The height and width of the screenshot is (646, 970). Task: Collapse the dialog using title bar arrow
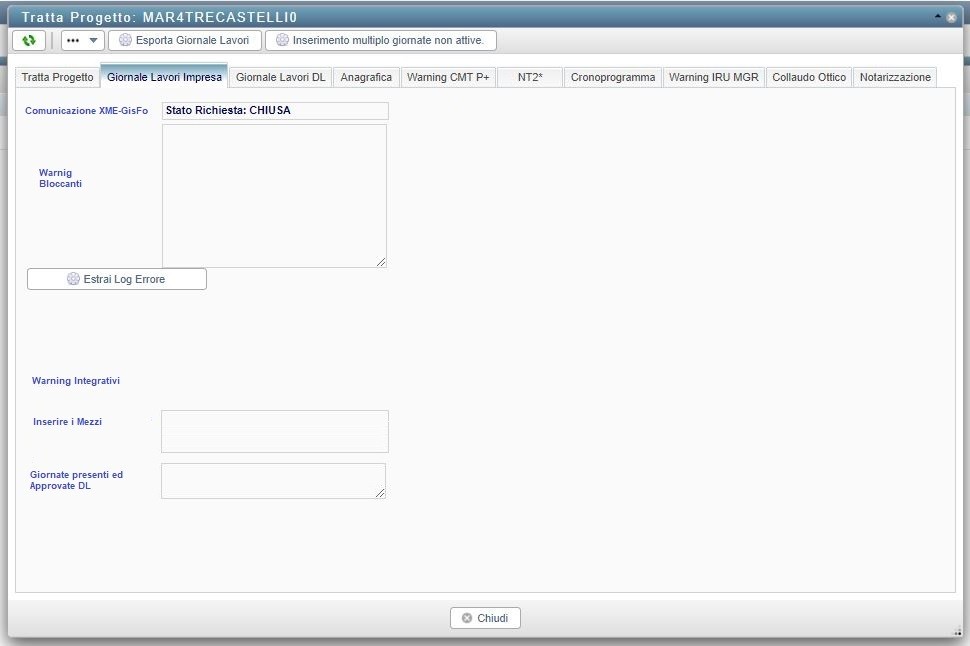click(938, 17)
